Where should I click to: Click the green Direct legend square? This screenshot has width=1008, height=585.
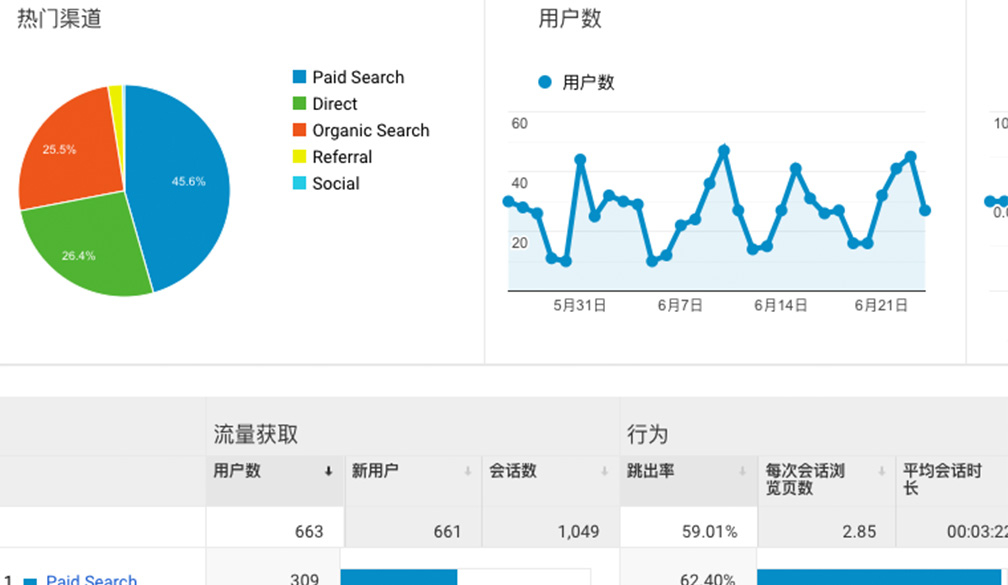point(299,104)
